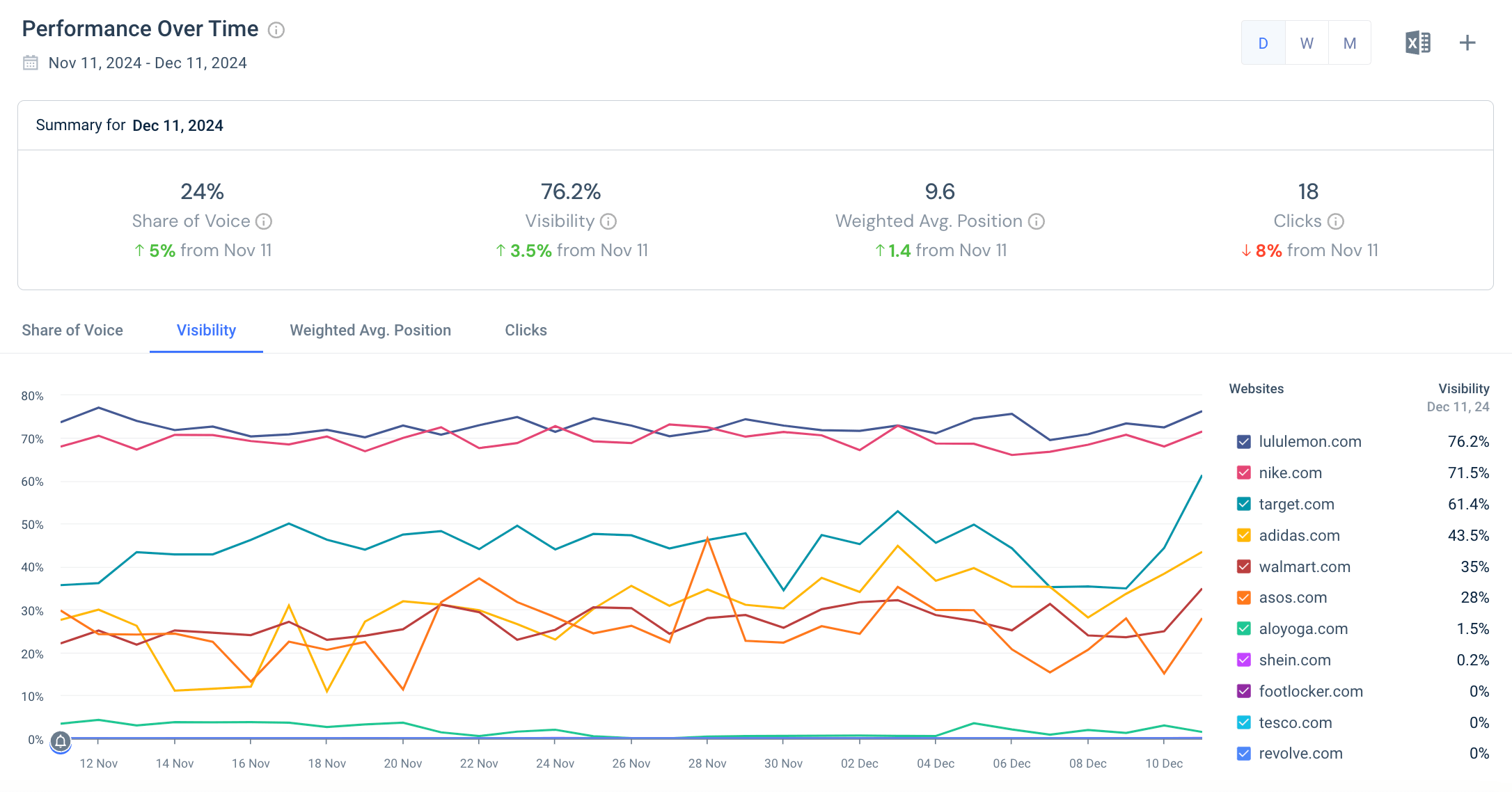Switch to weekly W granularity
This screenshot has height=792, width=1512.
pyautogui.click(x=1307, y=43)
